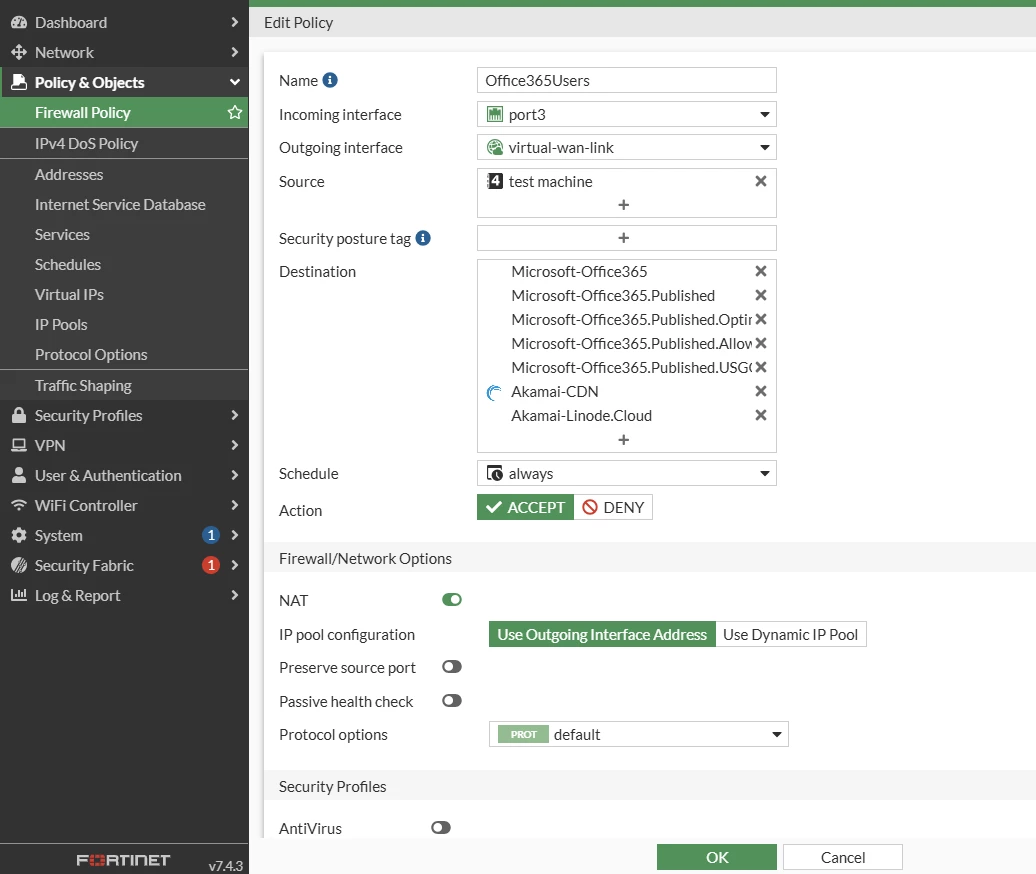Viewport: 1036px width, 874px height.
Task: Click the System gear icon
Action: coord(19,535)
